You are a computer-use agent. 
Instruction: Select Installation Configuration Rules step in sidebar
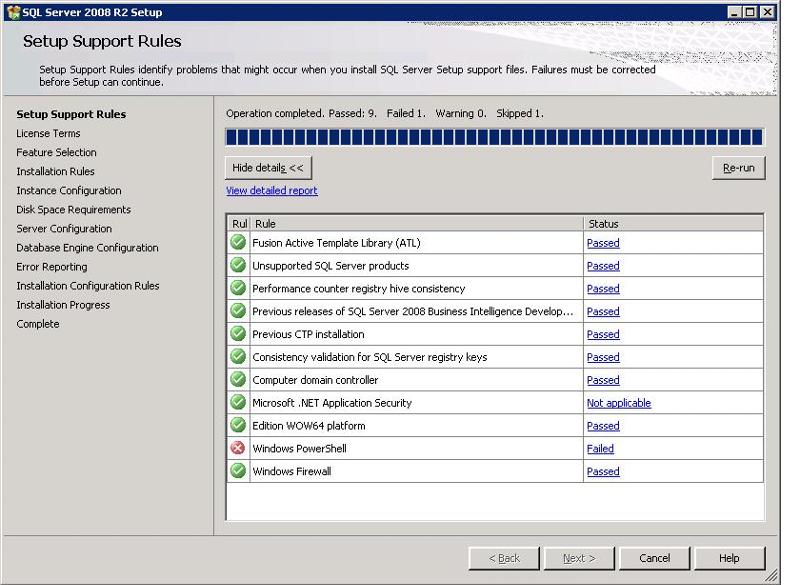(x=88, y=286)
